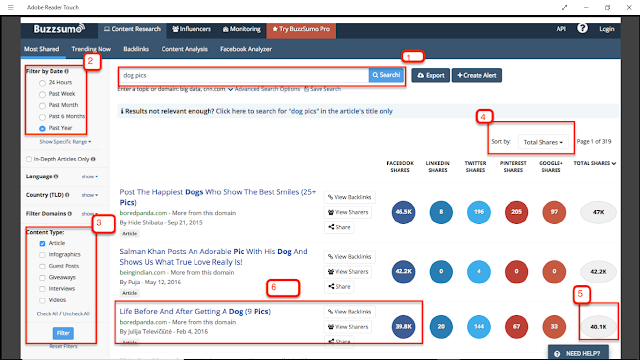Viewport: 640px width, 360px height.
Task: Select the Past 6 Months date filter
Action: (42, 117)
